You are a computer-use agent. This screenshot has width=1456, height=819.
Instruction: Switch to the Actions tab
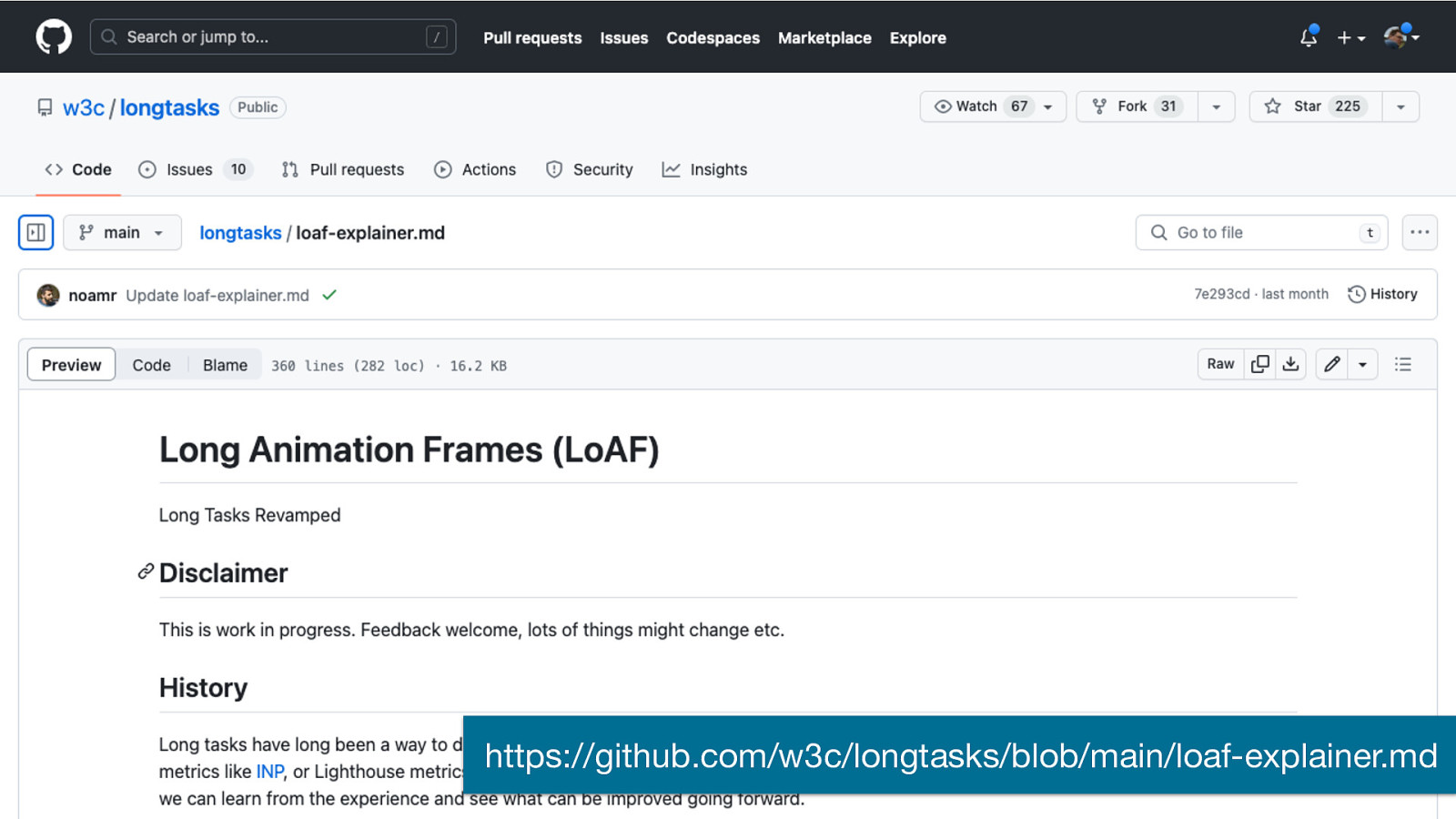(475, 169)
